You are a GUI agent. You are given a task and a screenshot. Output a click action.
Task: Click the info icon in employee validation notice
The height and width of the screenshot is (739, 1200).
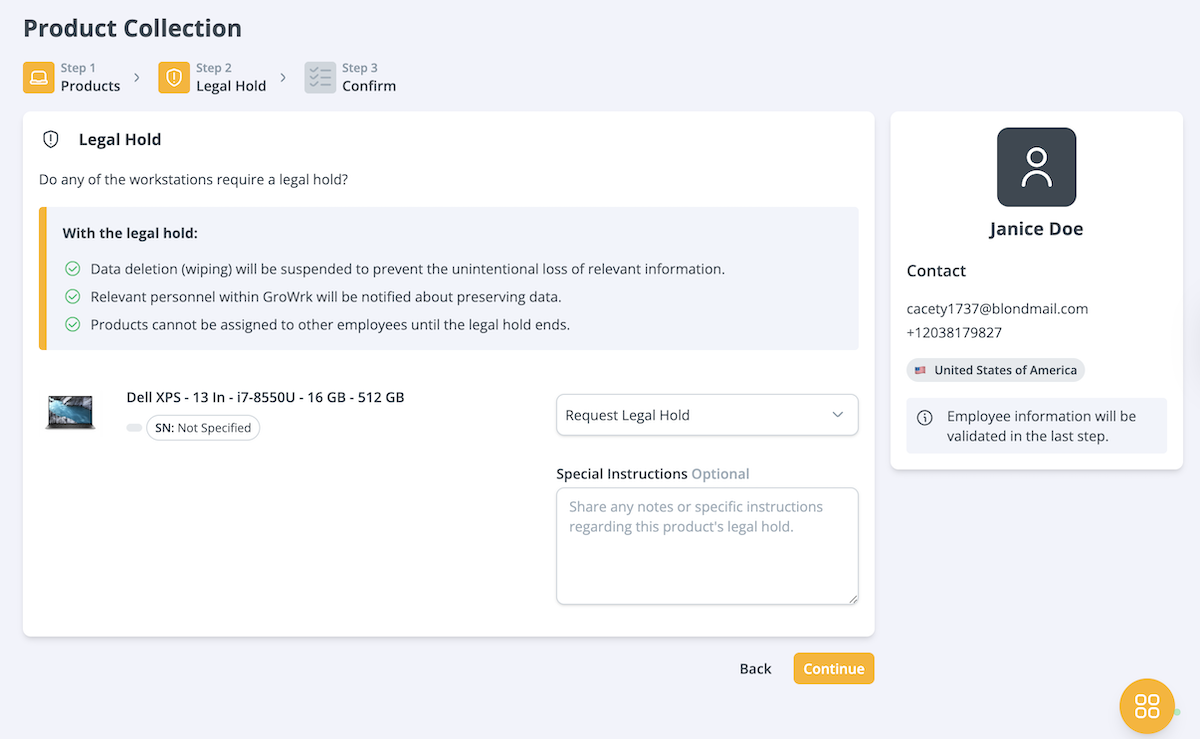(925, 417)
